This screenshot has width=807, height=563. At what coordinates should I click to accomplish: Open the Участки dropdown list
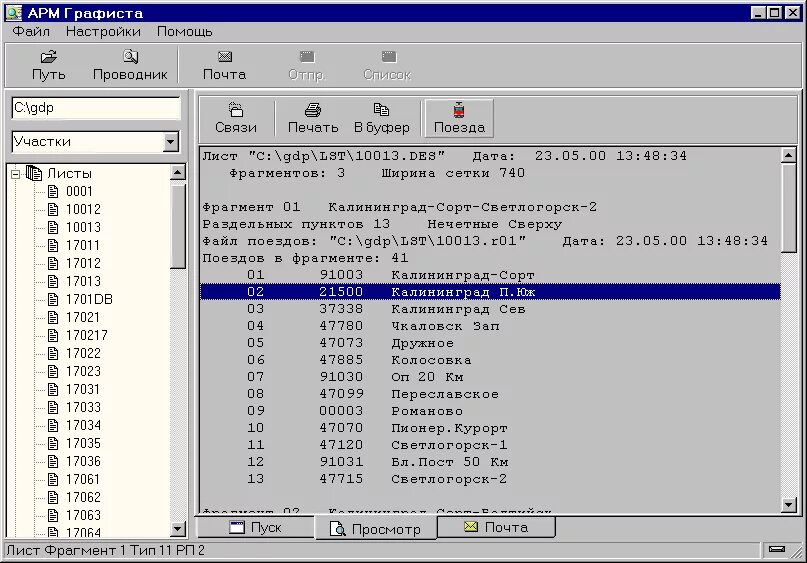click(x=171, y=142)
